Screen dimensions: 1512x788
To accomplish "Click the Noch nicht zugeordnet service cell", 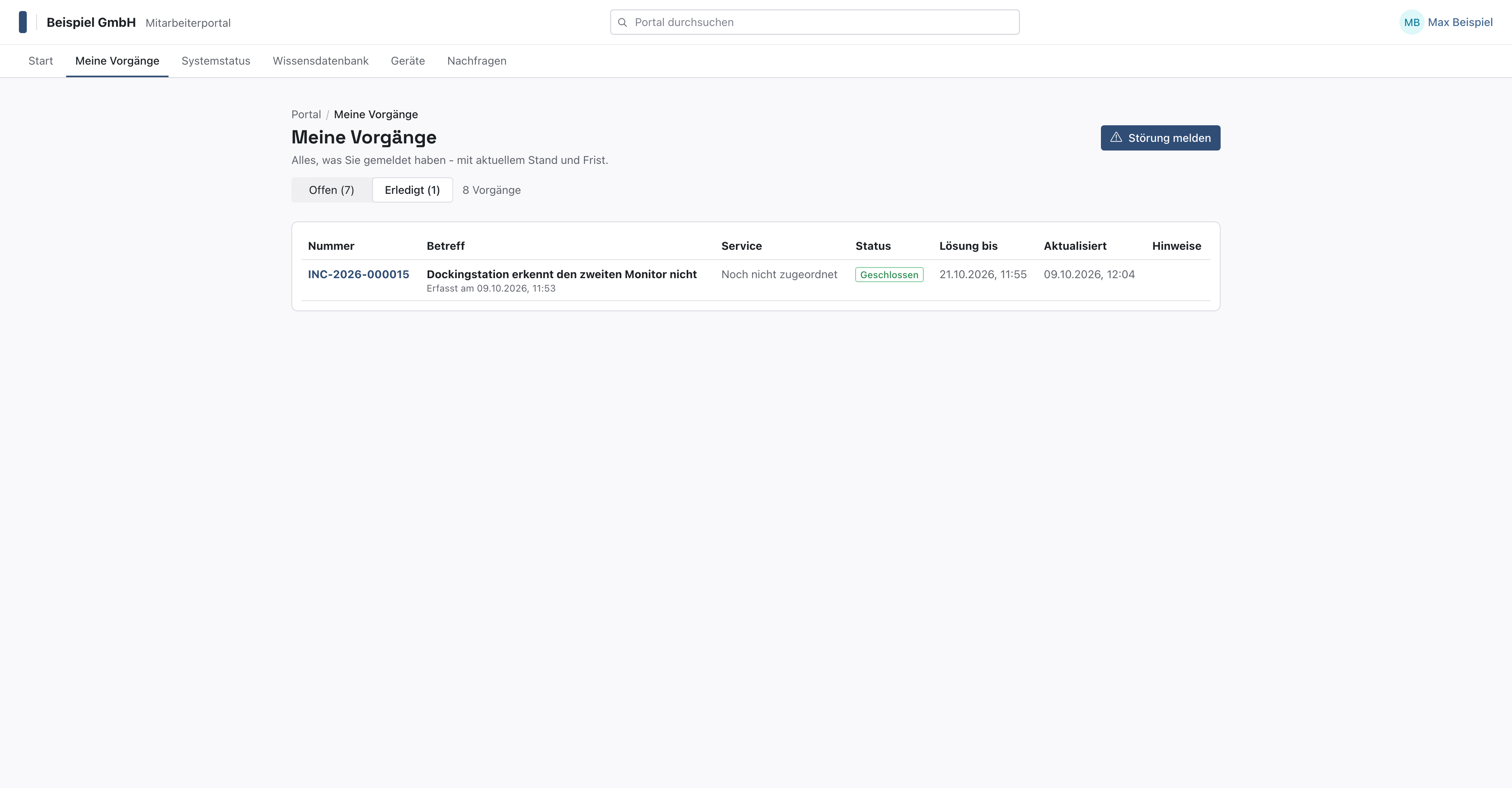I will [780, 274].
